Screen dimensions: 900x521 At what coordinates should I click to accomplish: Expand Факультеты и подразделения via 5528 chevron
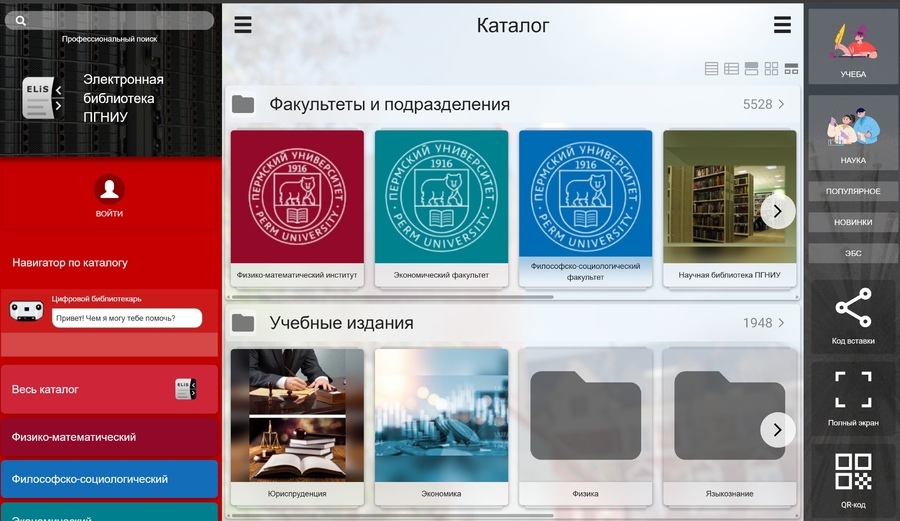point(781,104)
